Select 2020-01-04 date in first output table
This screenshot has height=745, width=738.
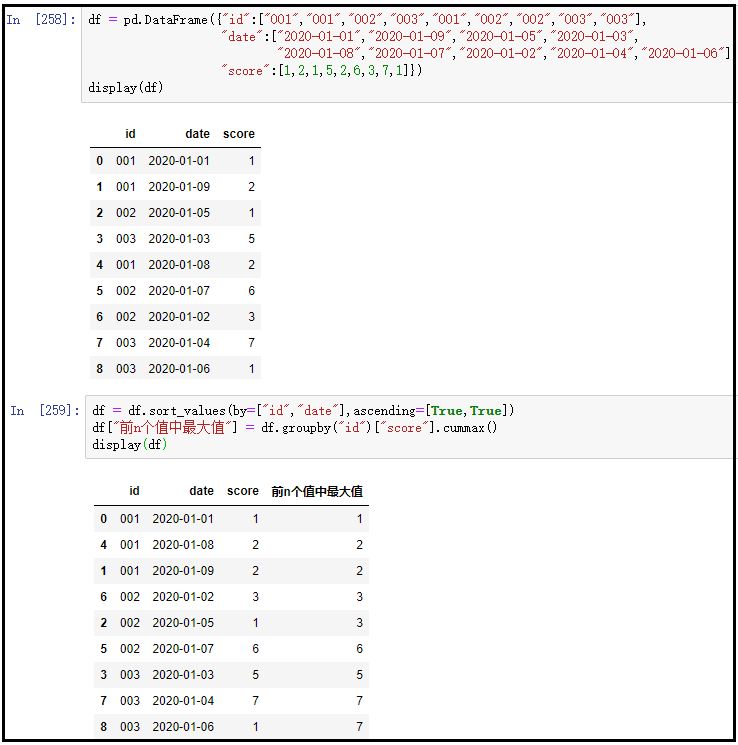[x=179, y=343]
